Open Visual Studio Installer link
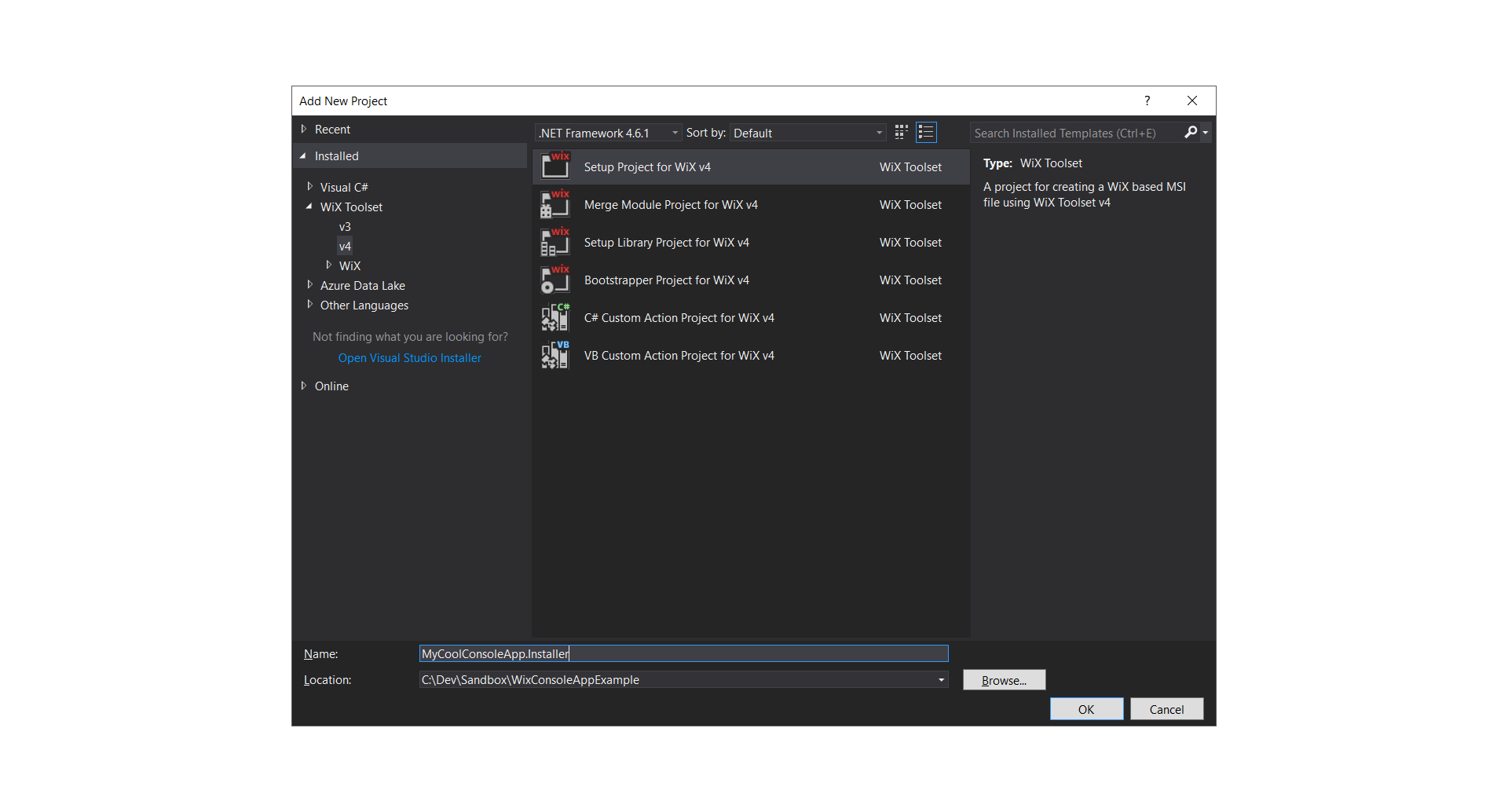Image resolution: width=1508 pixels, height=812 pixels. point(409,358)
